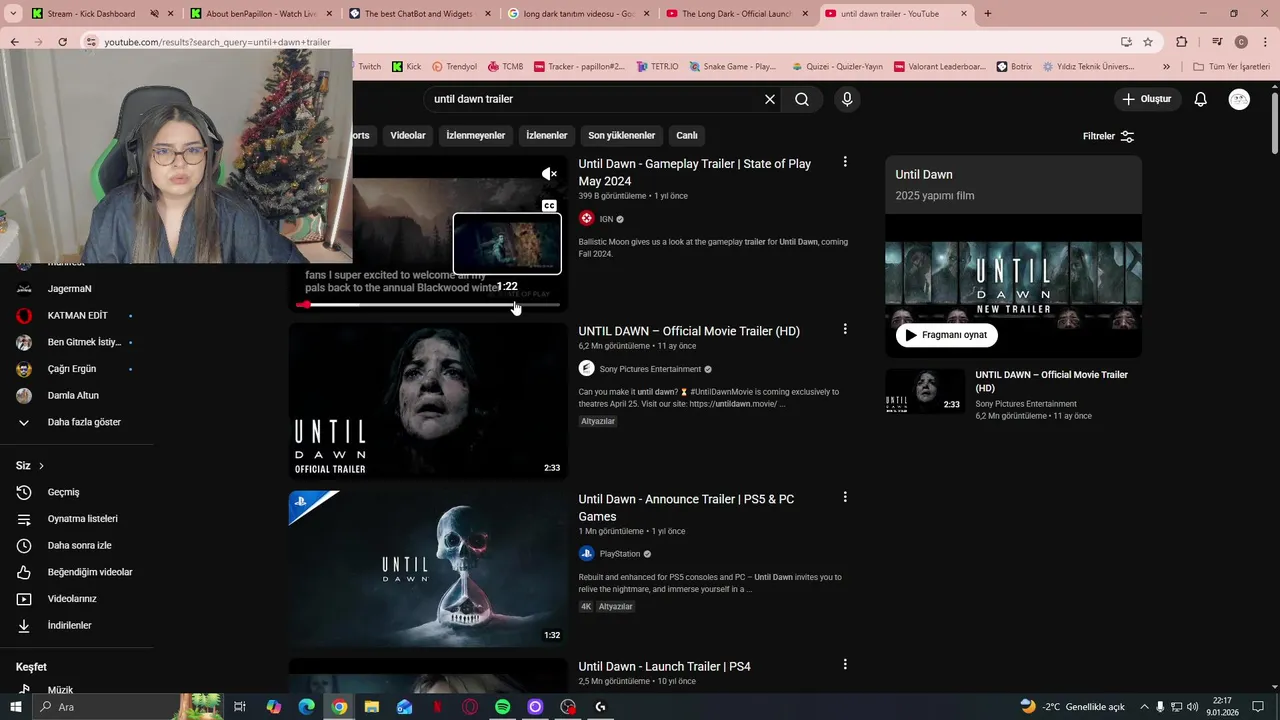Viewport: 1280px width, 720px height.
Task: Expand the Siz section chevron
Action: point(41,466)
